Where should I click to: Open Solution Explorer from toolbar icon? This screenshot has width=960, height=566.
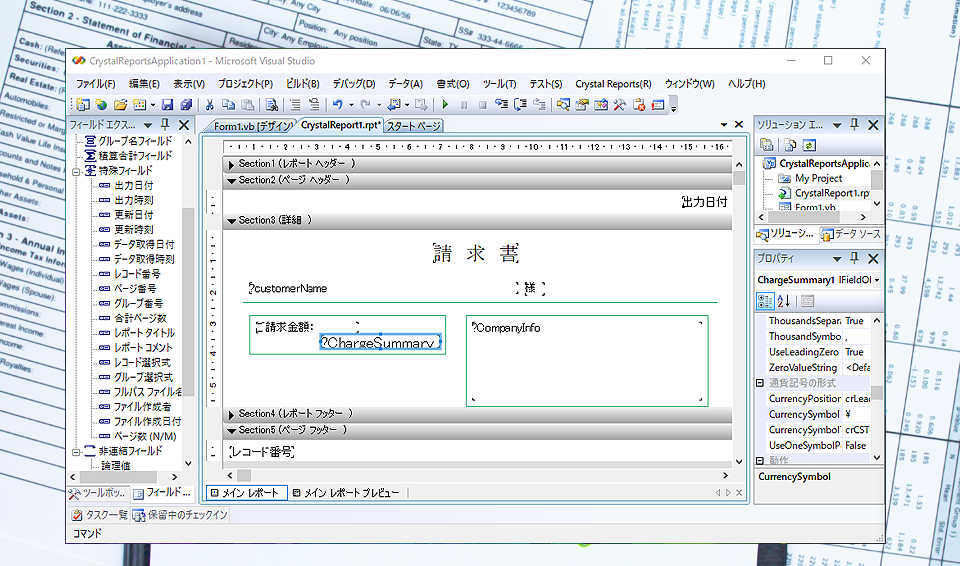coord(563,105)
